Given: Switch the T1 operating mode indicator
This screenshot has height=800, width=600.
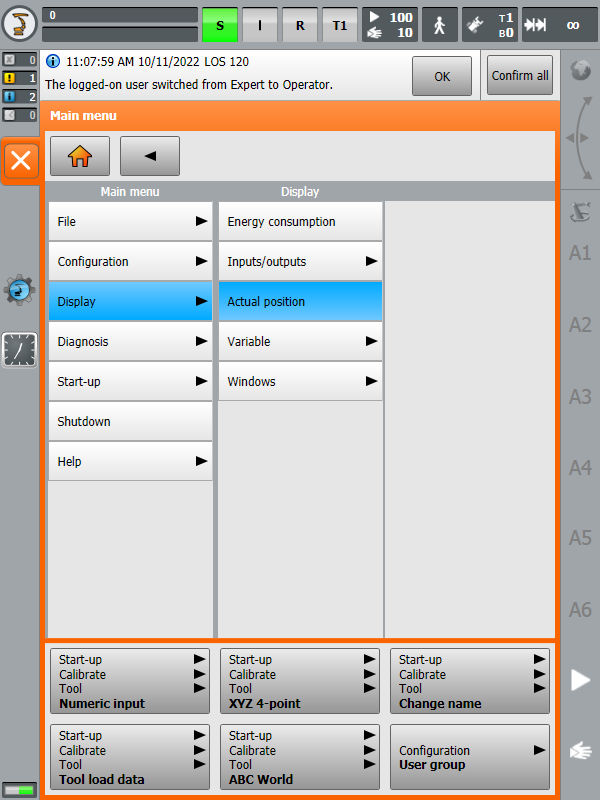Looking at the screenshot, I should click(x=340, y=25).
